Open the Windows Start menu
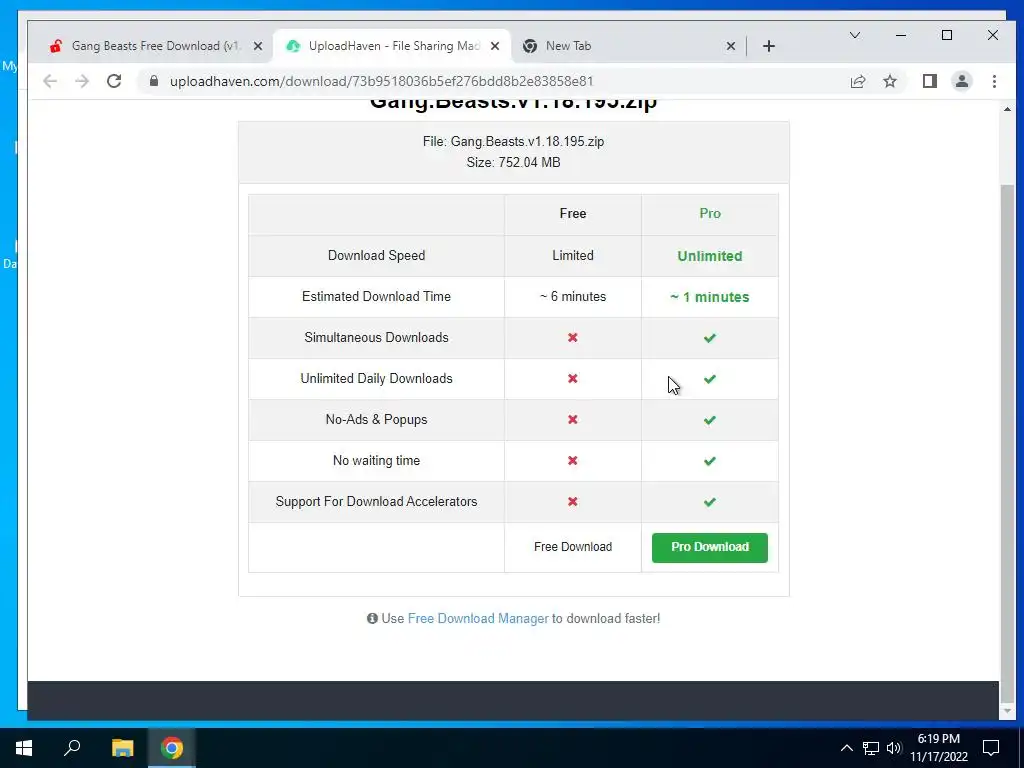 (x=24, y=748)
